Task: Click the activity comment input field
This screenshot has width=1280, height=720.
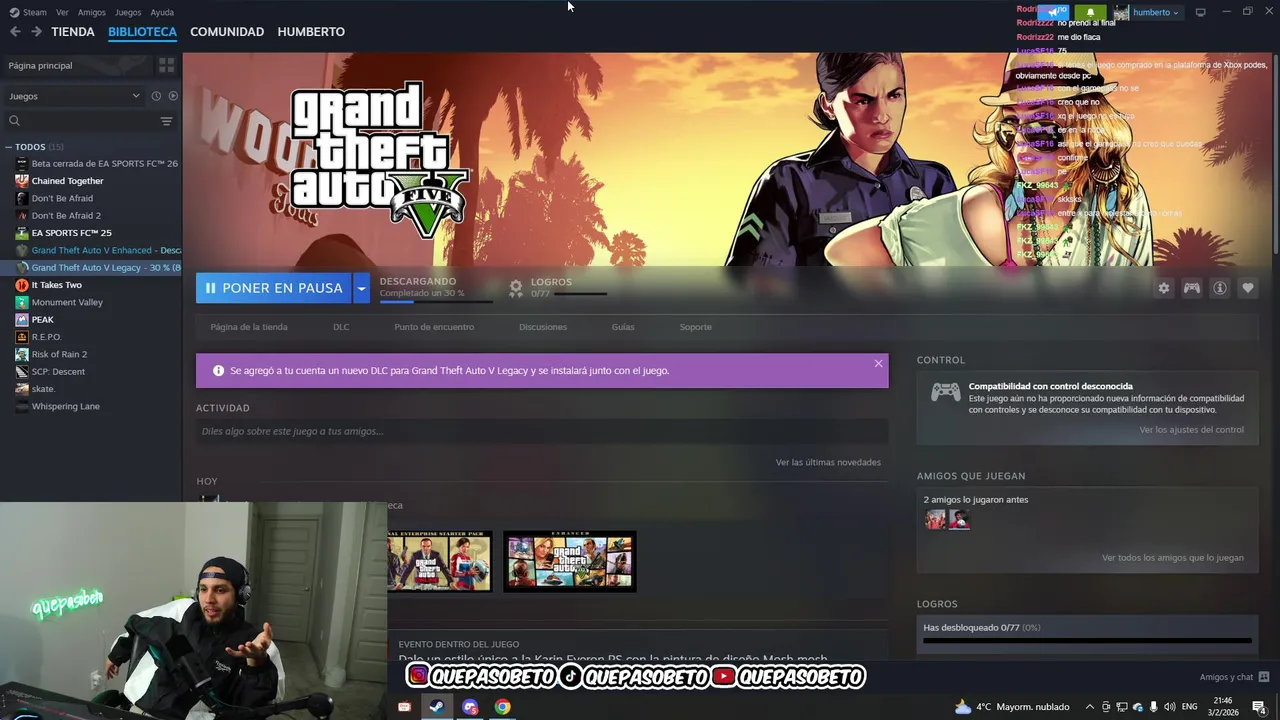Action: [x=542, y=431]
